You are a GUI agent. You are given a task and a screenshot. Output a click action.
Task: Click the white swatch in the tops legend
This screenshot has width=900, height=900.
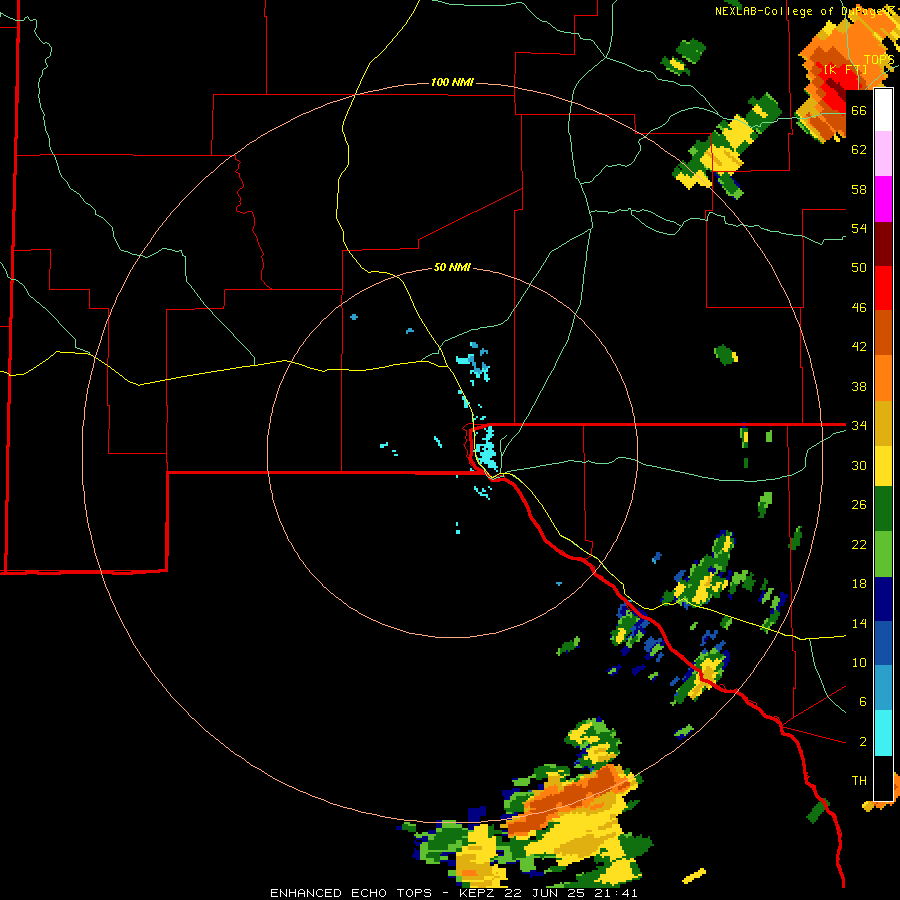coord(883,110)
